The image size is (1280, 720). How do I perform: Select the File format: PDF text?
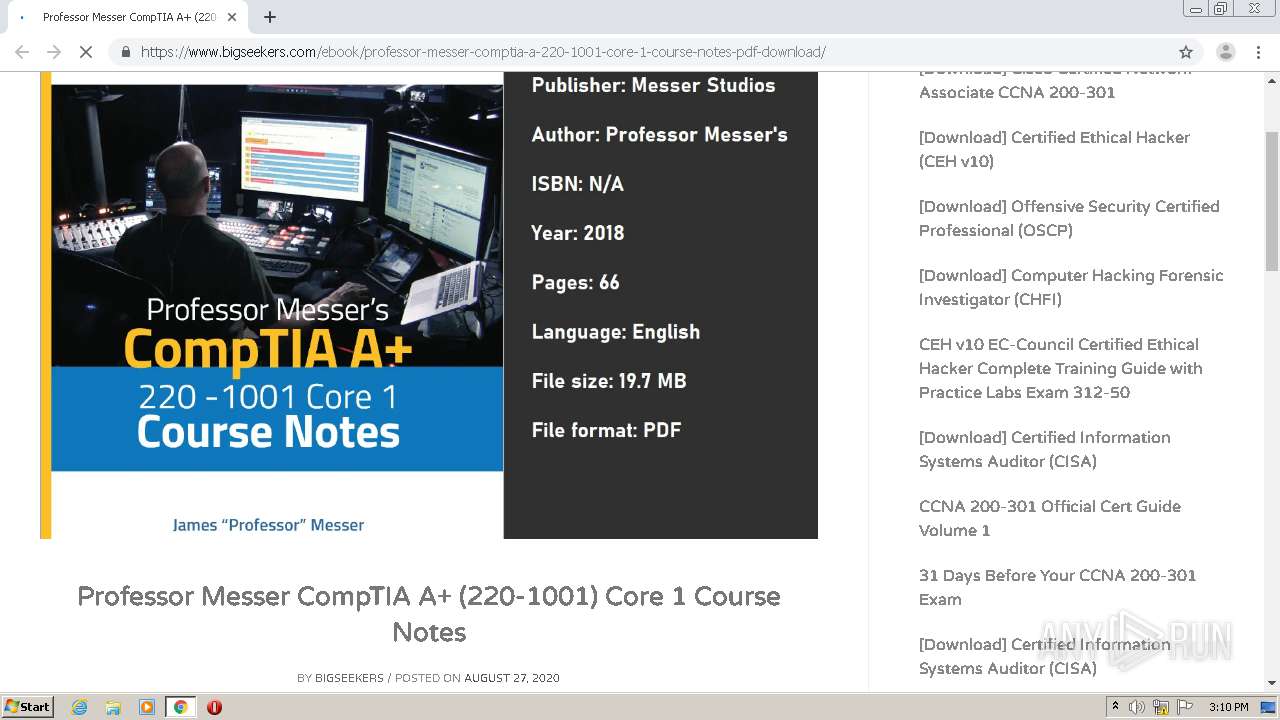point(606,430)
